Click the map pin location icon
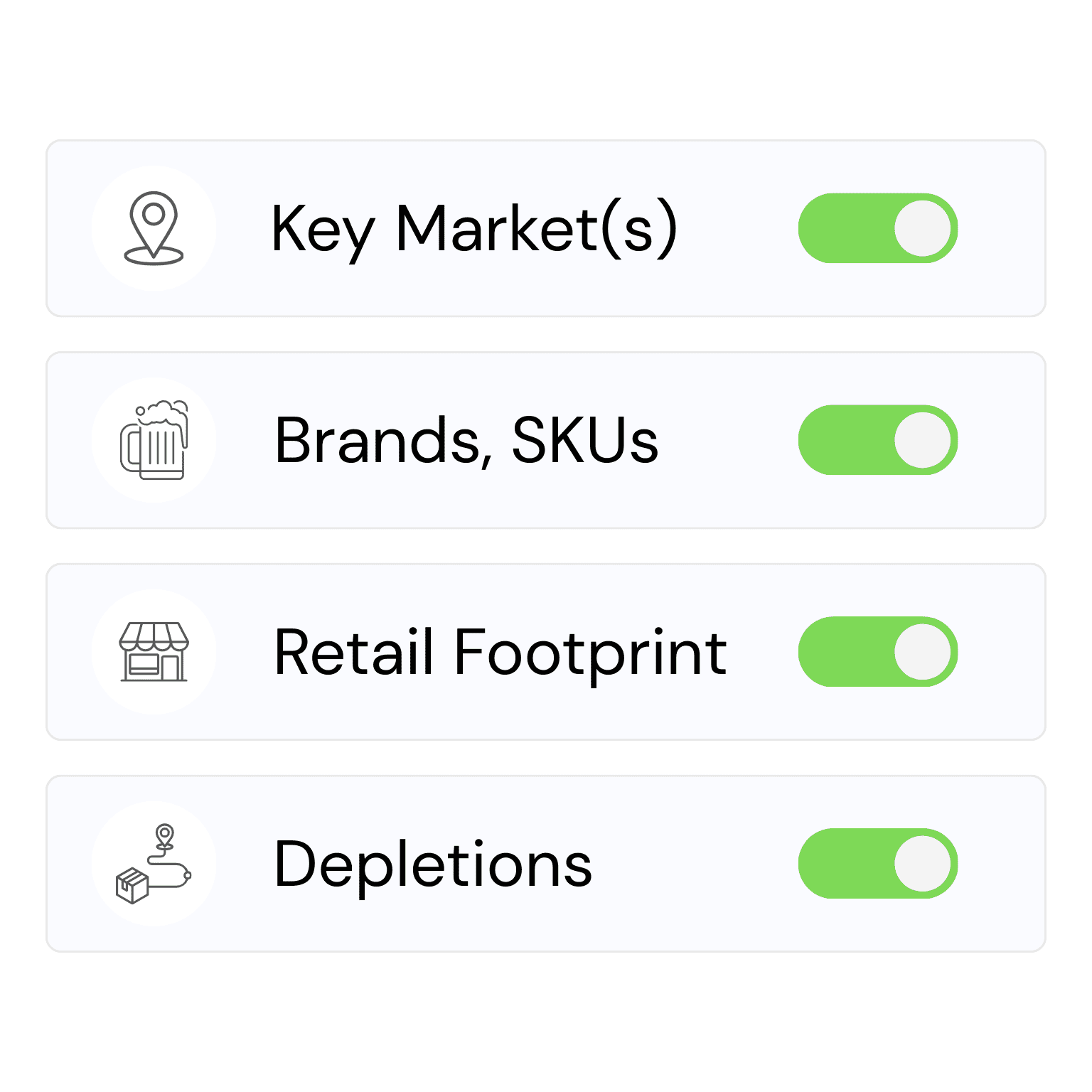Image resolution: width=1092 pixels, height=1092 pixels. click(x=154, y=228)
